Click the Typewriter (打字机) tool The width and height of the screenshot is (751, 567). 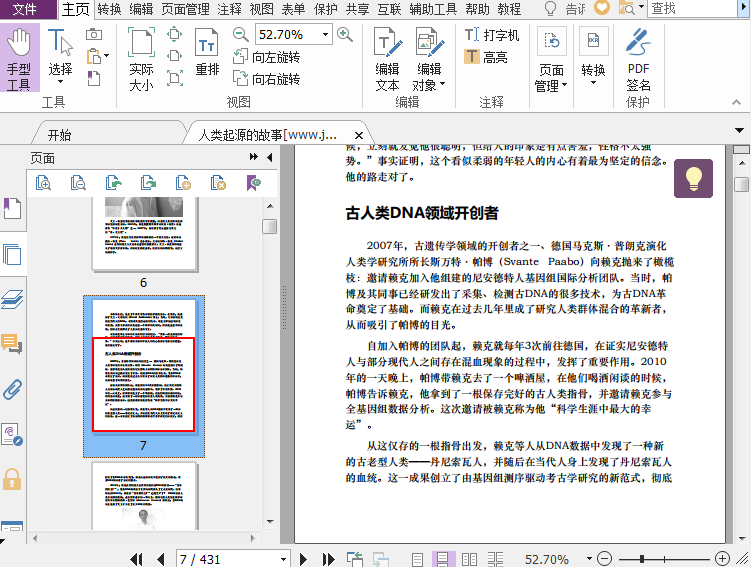click(492, 35)
